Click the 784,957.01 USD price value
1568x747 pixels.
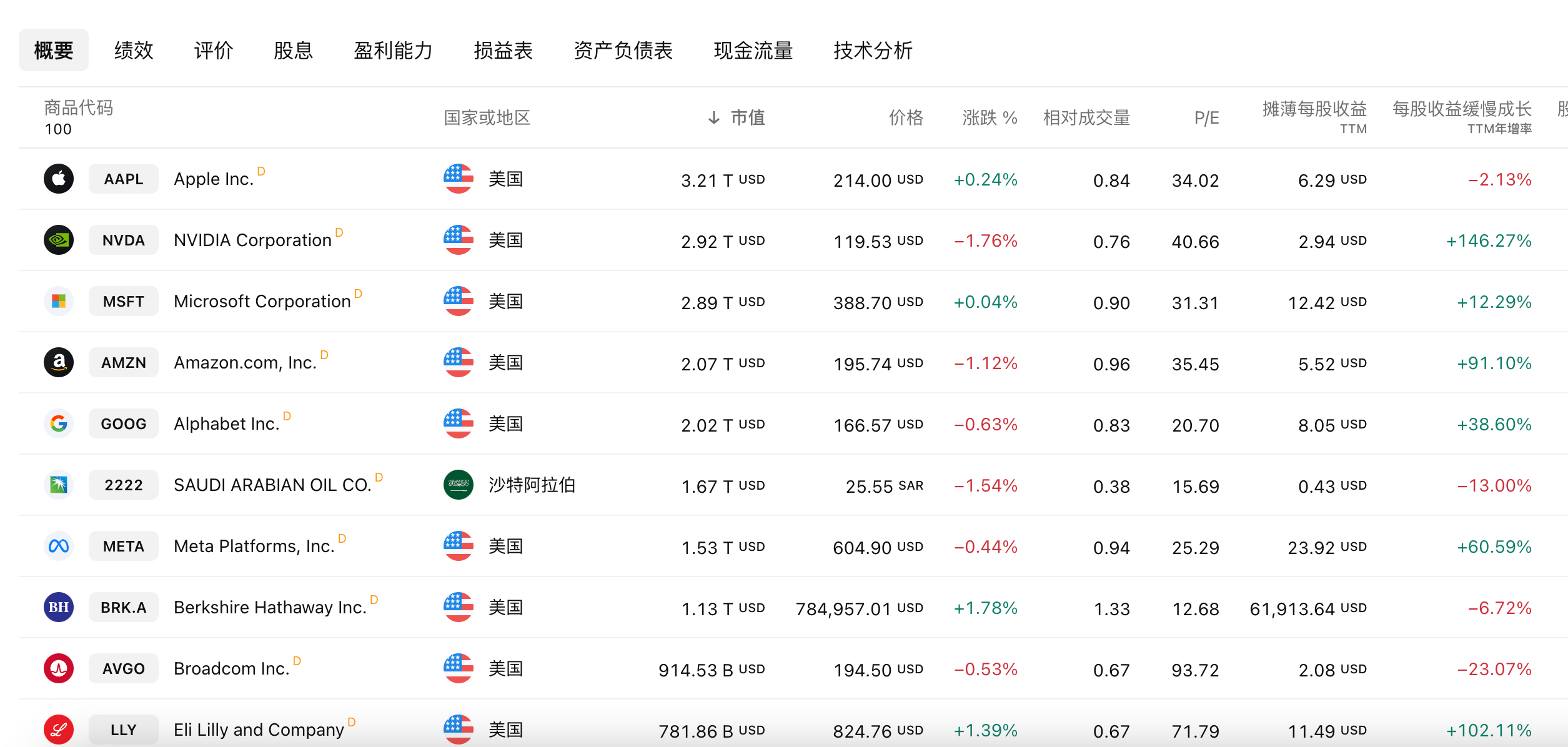click(x=860, y=609)
